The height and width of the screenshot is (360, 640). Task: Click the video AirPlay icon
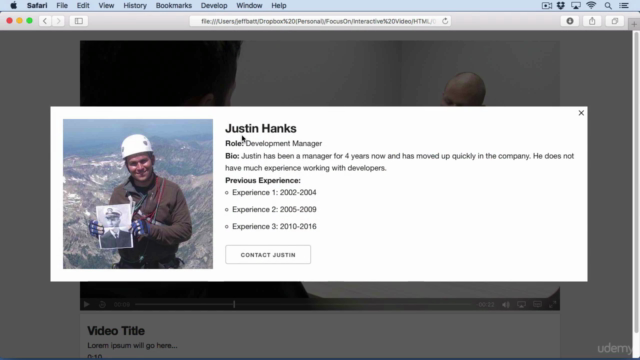521,304
